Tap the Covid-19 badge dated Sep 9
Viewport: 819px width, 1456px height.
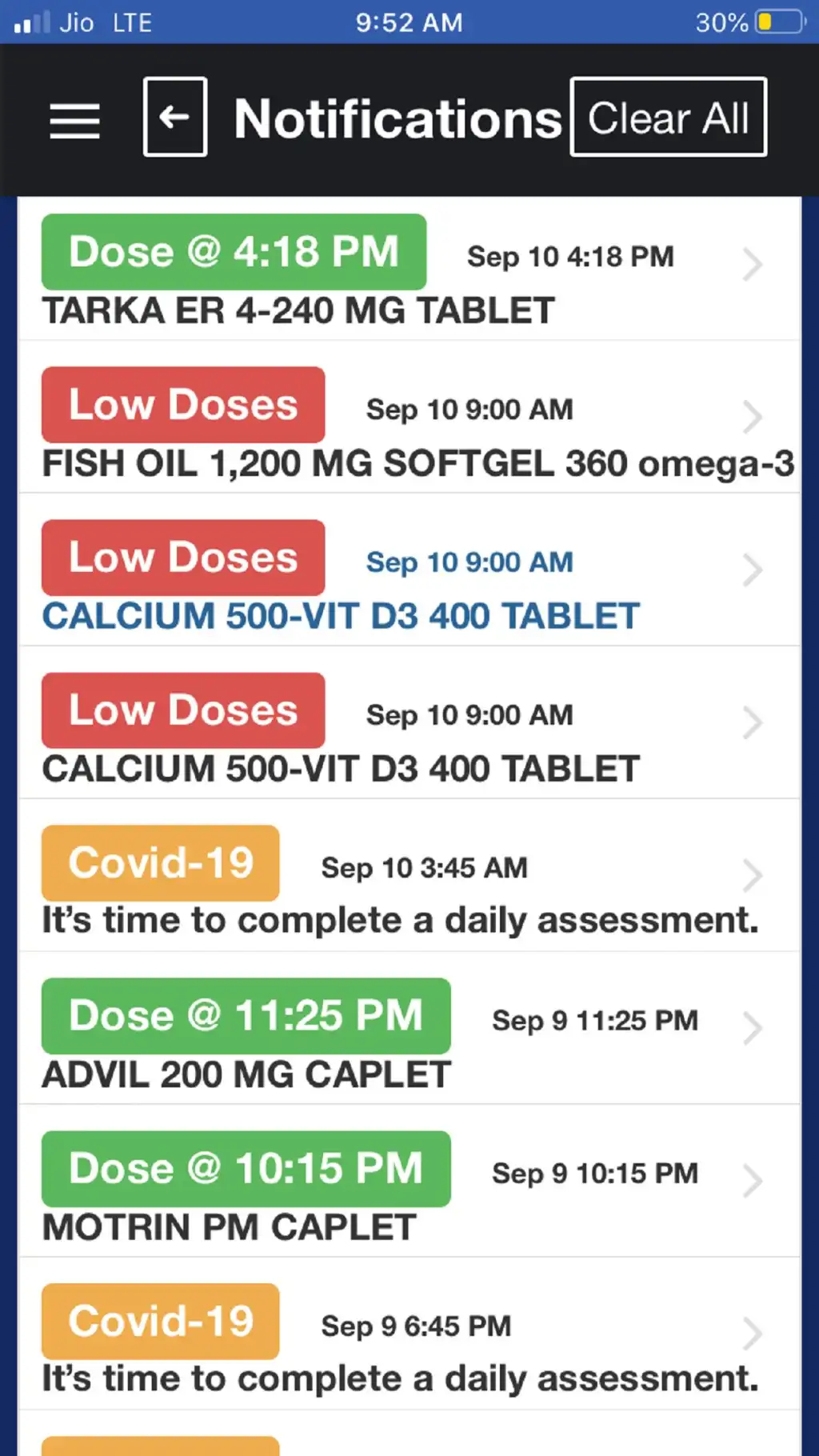coord(161,1322)
